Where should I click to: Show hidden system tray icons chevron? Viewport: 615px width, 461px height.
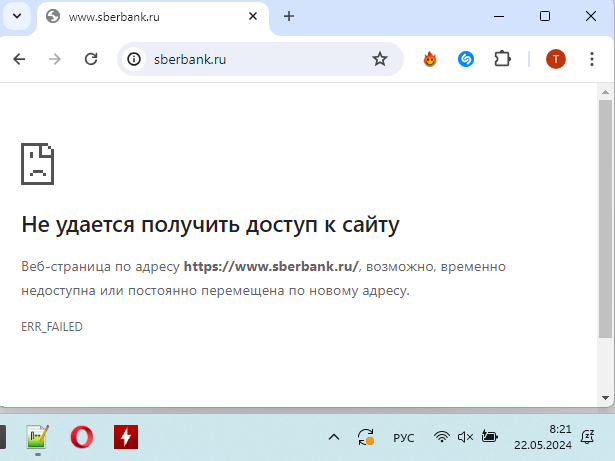[334, 437]
